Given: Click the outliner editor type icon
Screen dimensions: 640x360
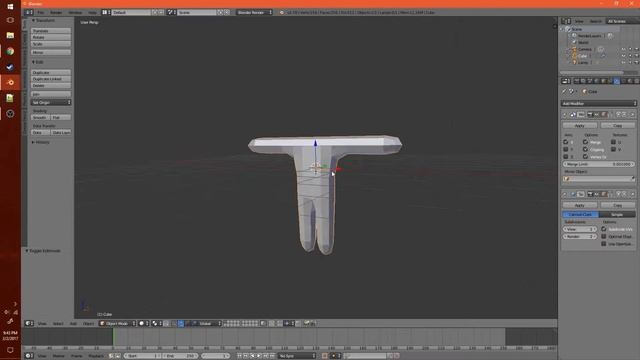Looking at the screenshot, I should (x=566, y=21).
